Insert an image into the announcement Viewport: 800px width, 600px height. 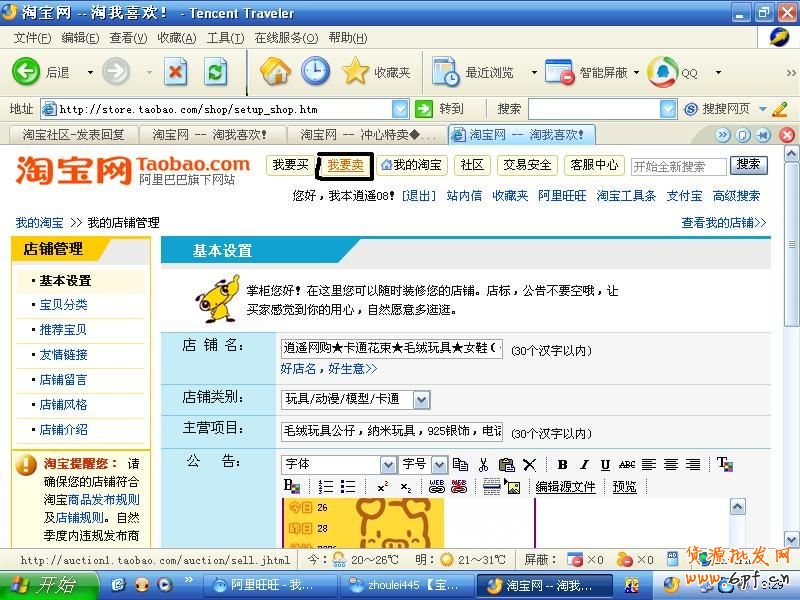point(513,486)
